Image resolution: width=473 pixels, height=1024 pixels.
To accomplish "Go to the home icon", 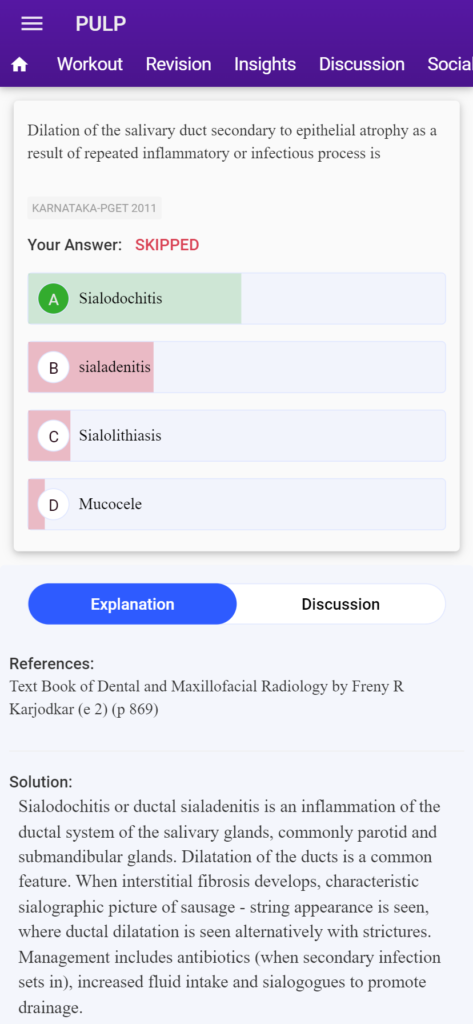I will (x=20, y=65).
